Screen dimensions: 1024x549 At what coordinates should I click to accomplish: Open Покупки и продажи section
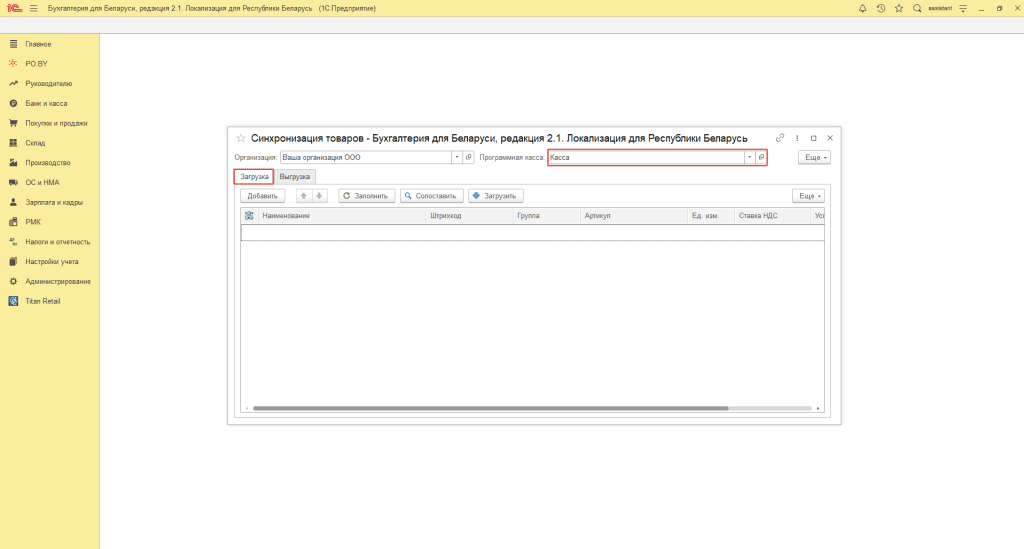pos(56,123)
